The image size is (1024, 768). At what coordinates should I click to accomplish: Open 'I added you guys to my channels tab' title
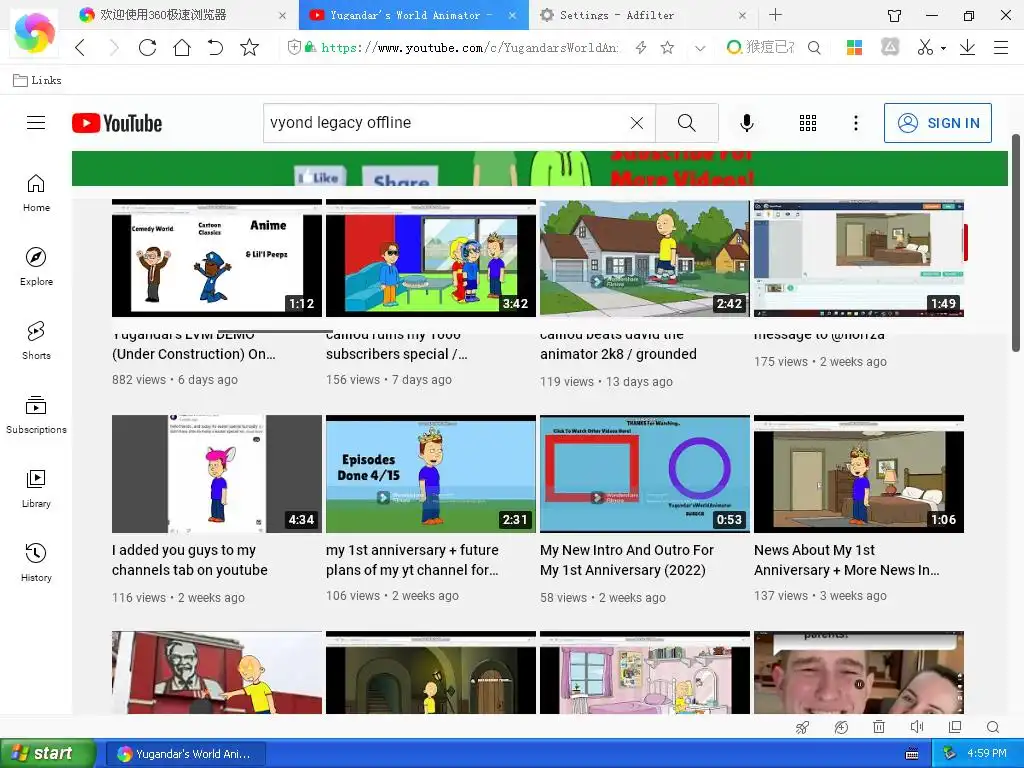click(189, 560)
